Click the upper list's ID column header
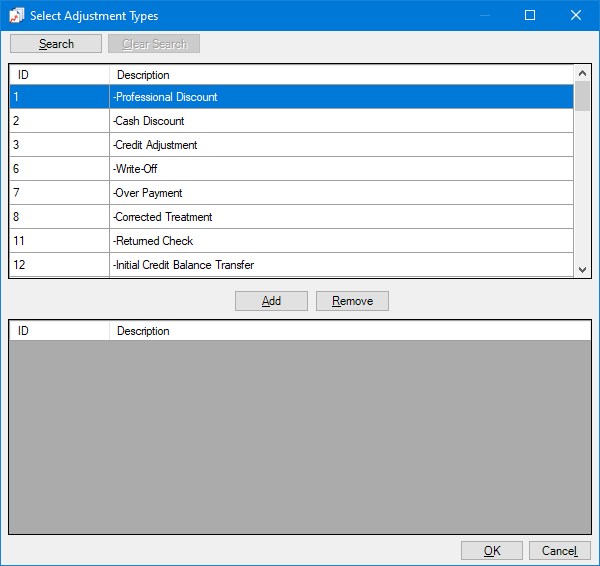The height and width of the screenshot is (566, 600). [59, 75]
